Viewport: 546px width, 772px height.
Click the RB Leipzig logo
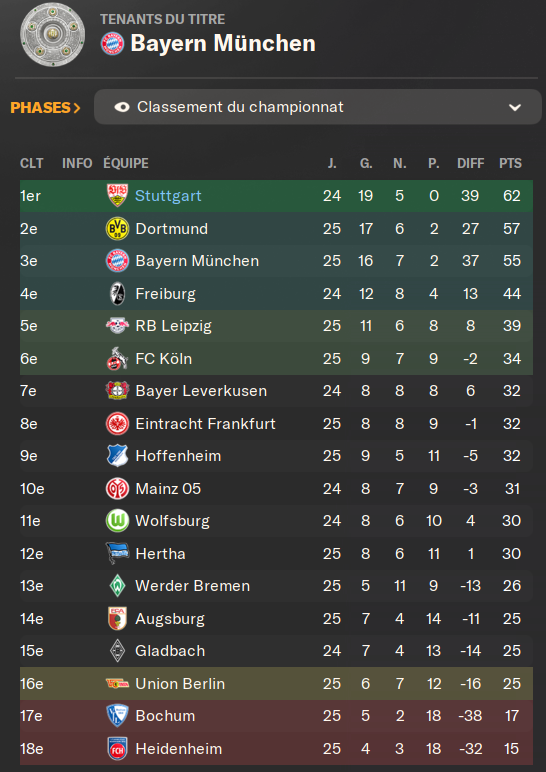coord(117,326)
